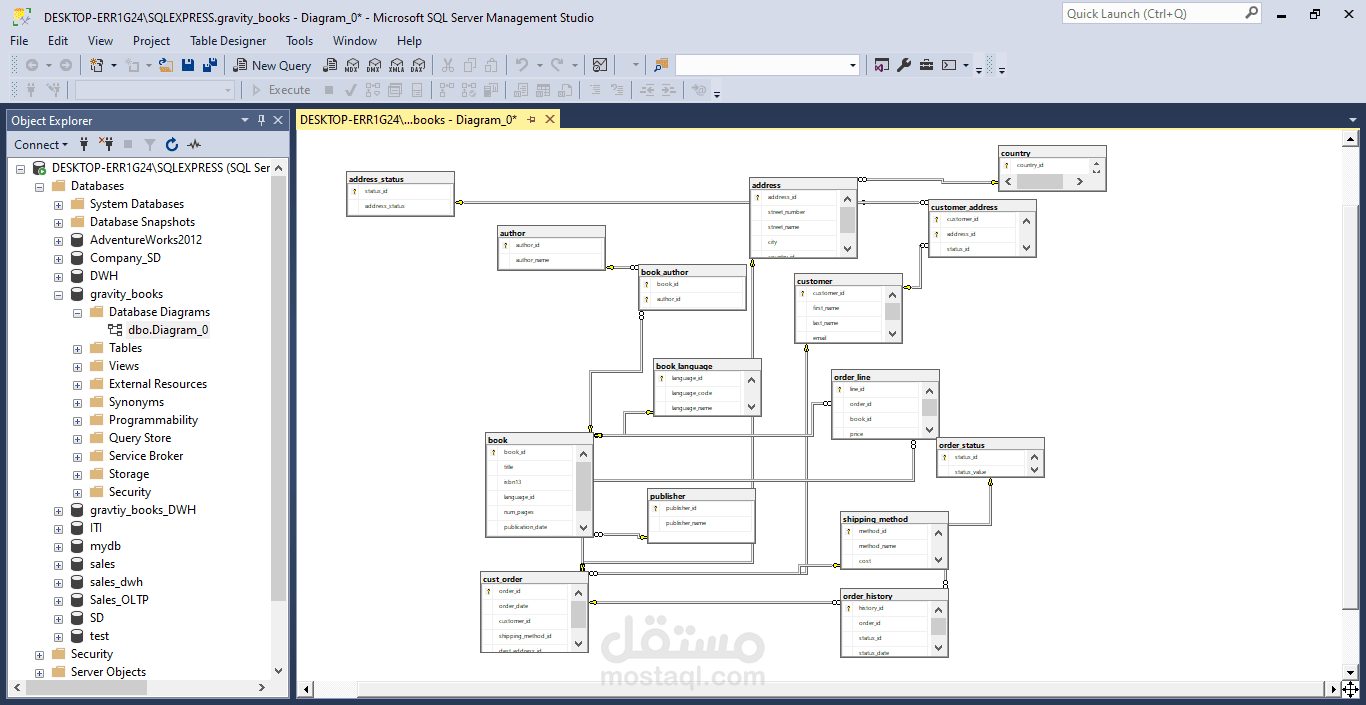Open an Analysis Services DMX query
The height and width of the screenshot is (705, 1366).
(374, 65)
